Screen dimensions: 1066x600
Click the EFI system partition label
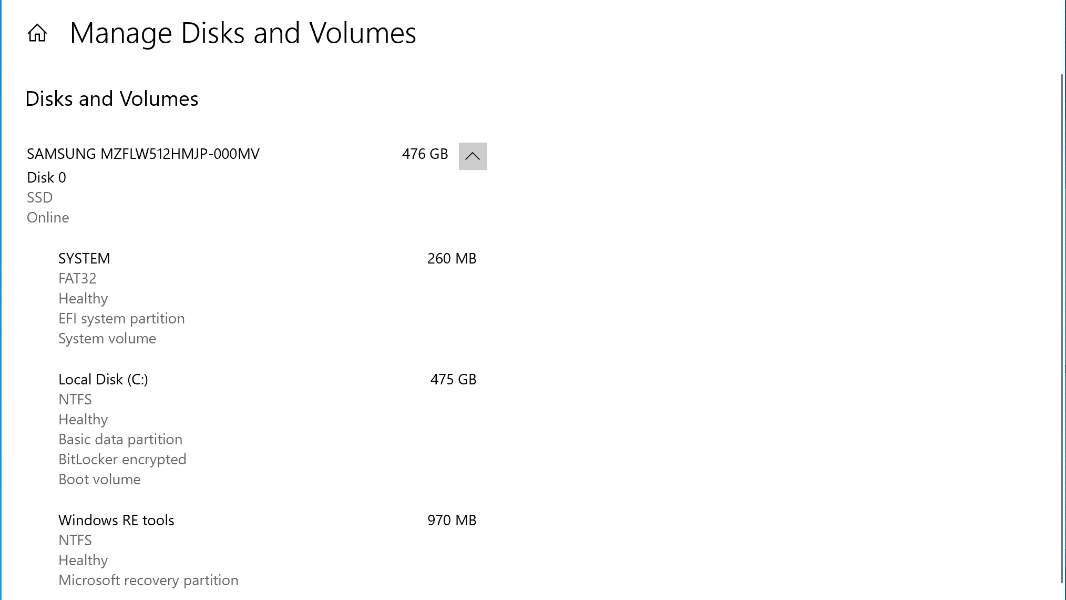pyautogui.click(x=121, y=318)
